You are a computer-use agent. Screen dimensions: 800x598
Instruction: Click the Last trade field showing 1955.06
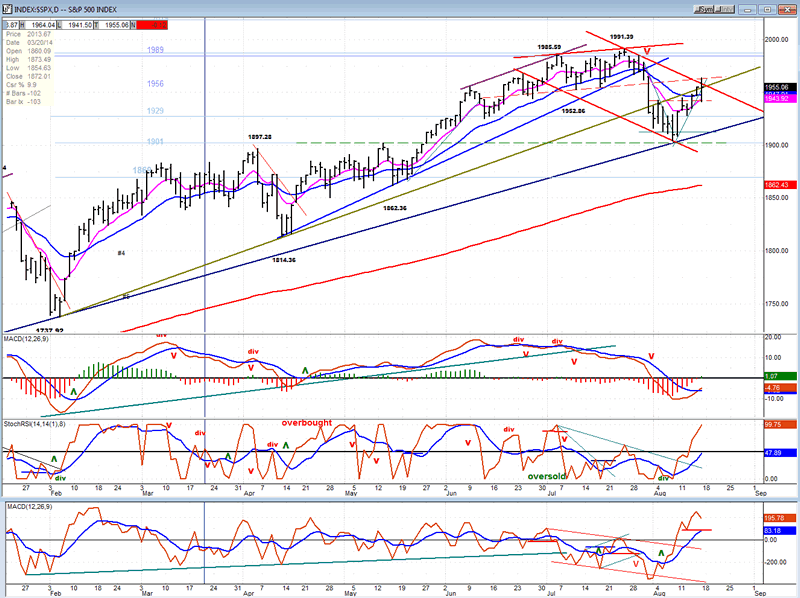113,25
